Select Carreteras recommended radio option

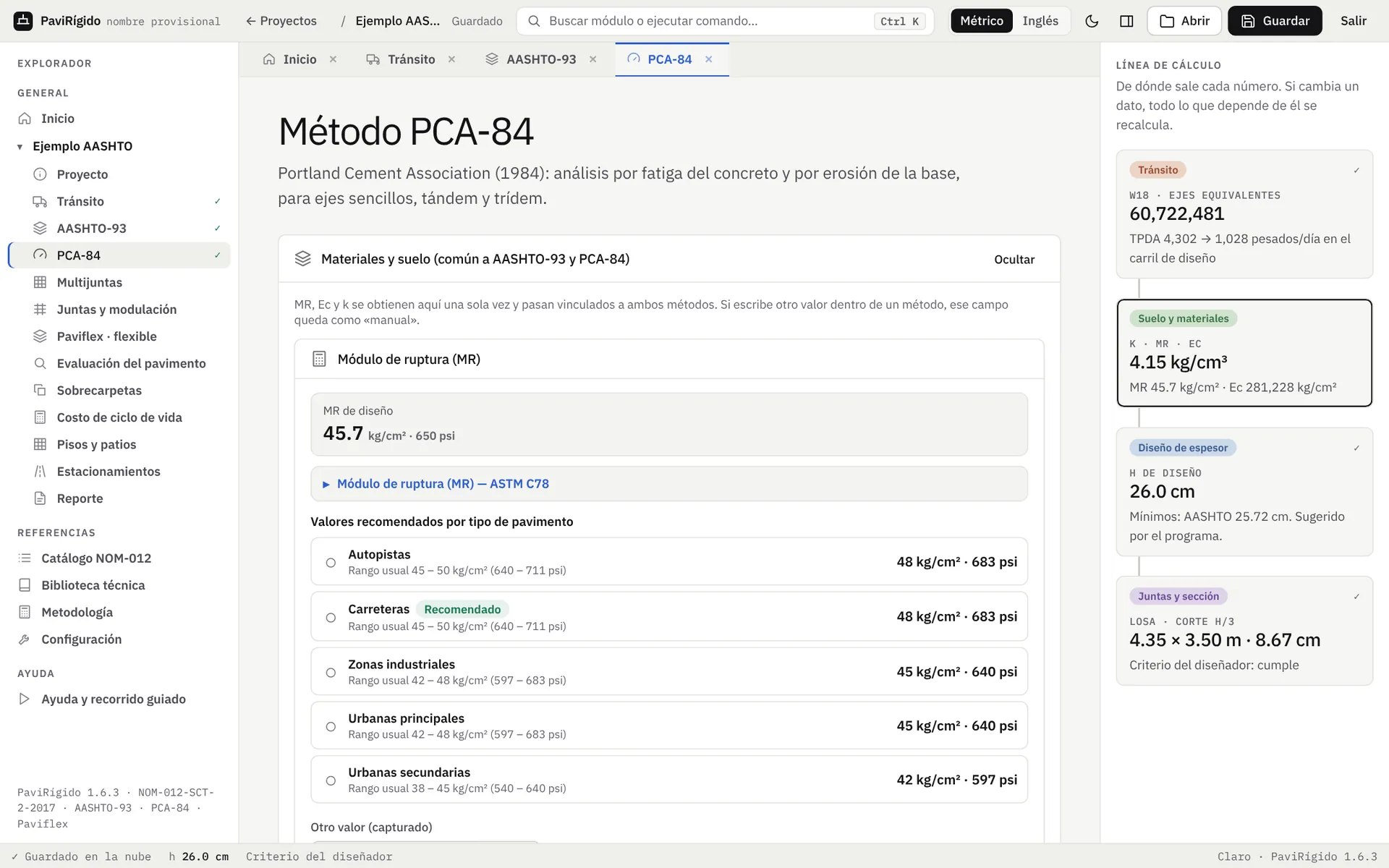(331, 617)
